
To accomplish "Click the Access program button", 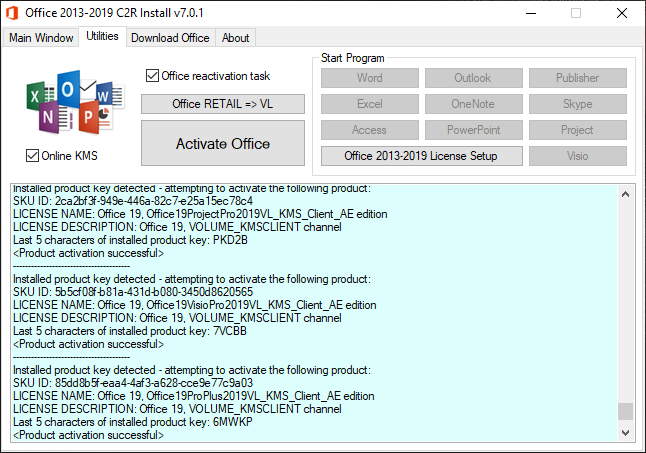I will click(x=370, y=130).
